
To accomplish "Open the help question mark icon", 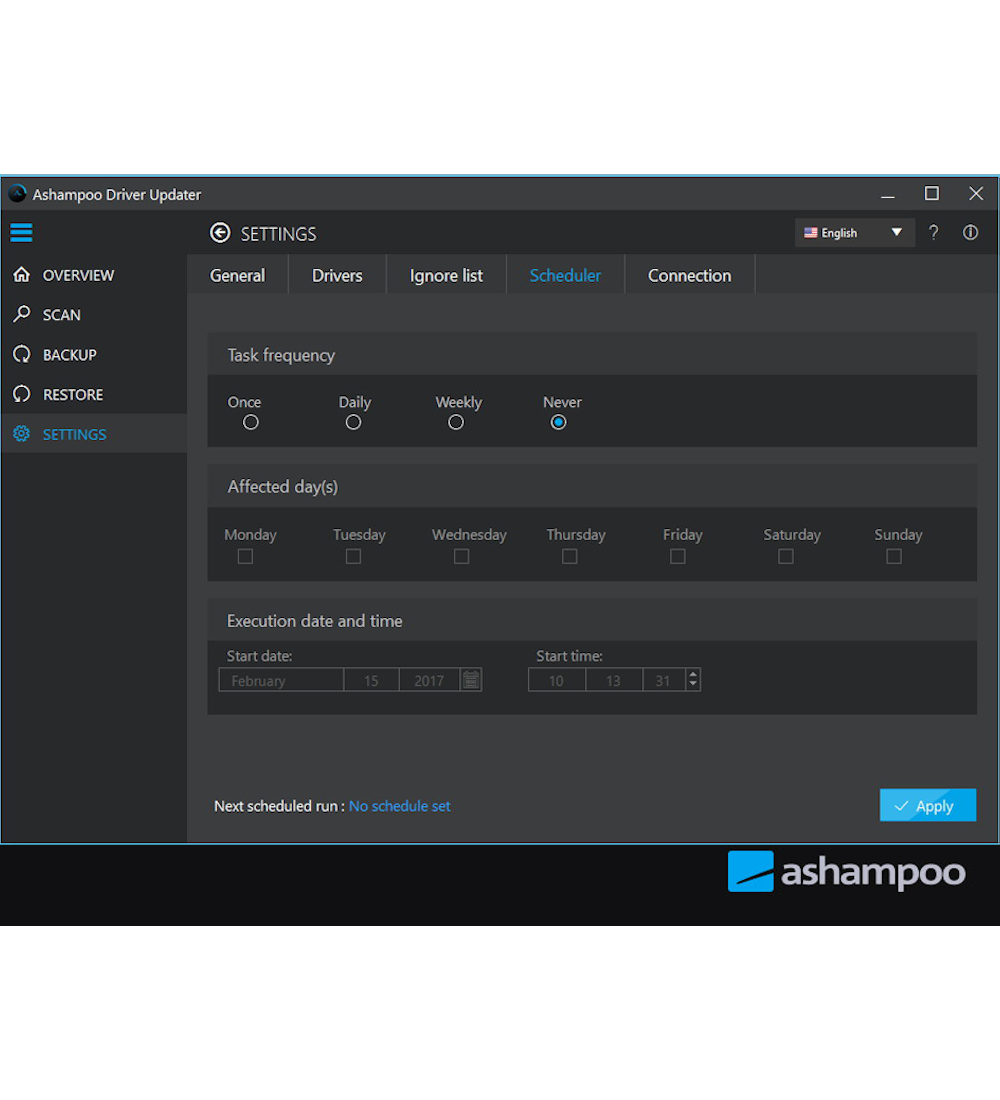I will [933, 233].
